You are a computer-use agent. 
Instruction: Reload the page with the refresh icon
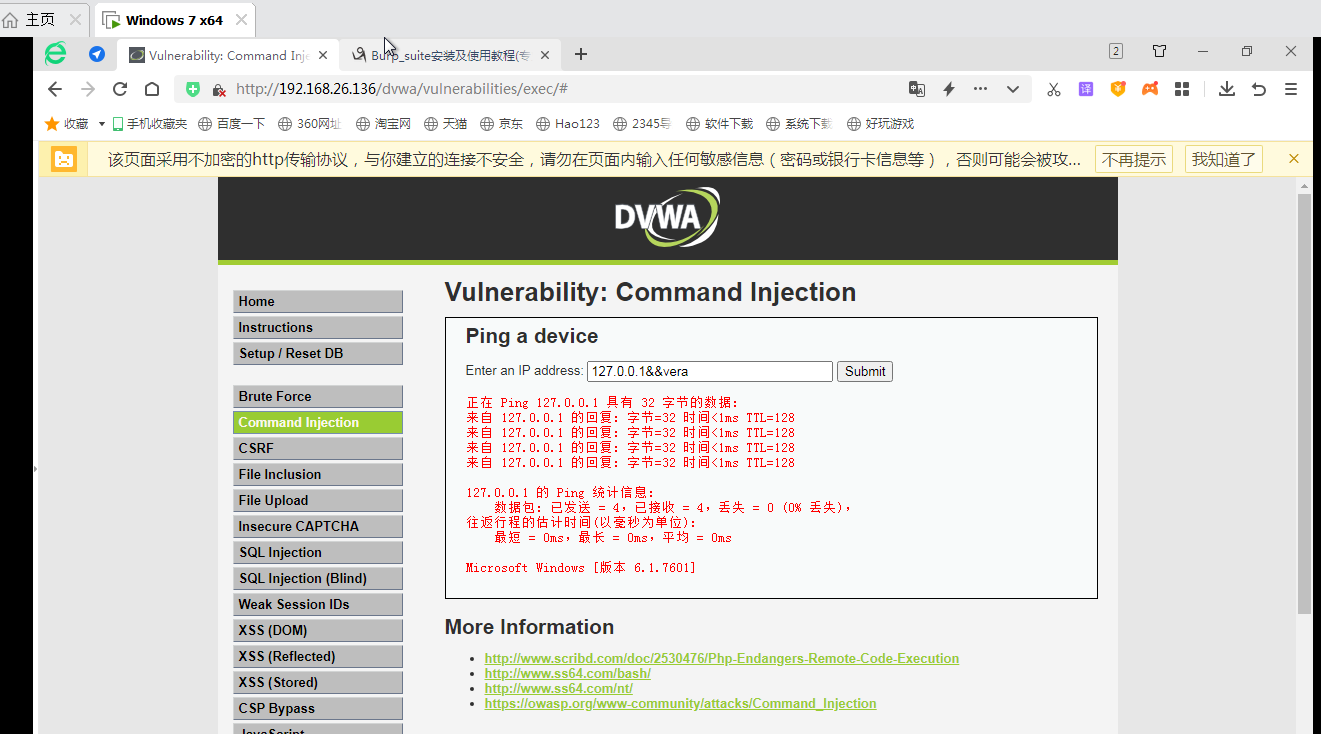(x=120, y=89)
